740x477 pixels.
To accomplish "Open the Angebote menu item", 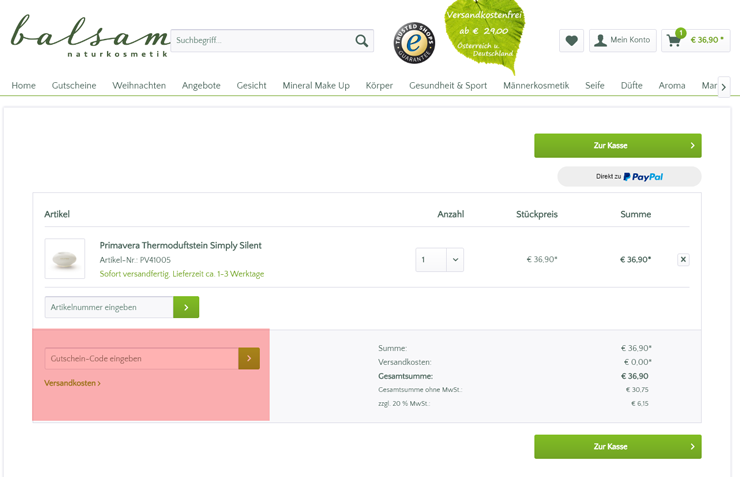I will [201, 85].
